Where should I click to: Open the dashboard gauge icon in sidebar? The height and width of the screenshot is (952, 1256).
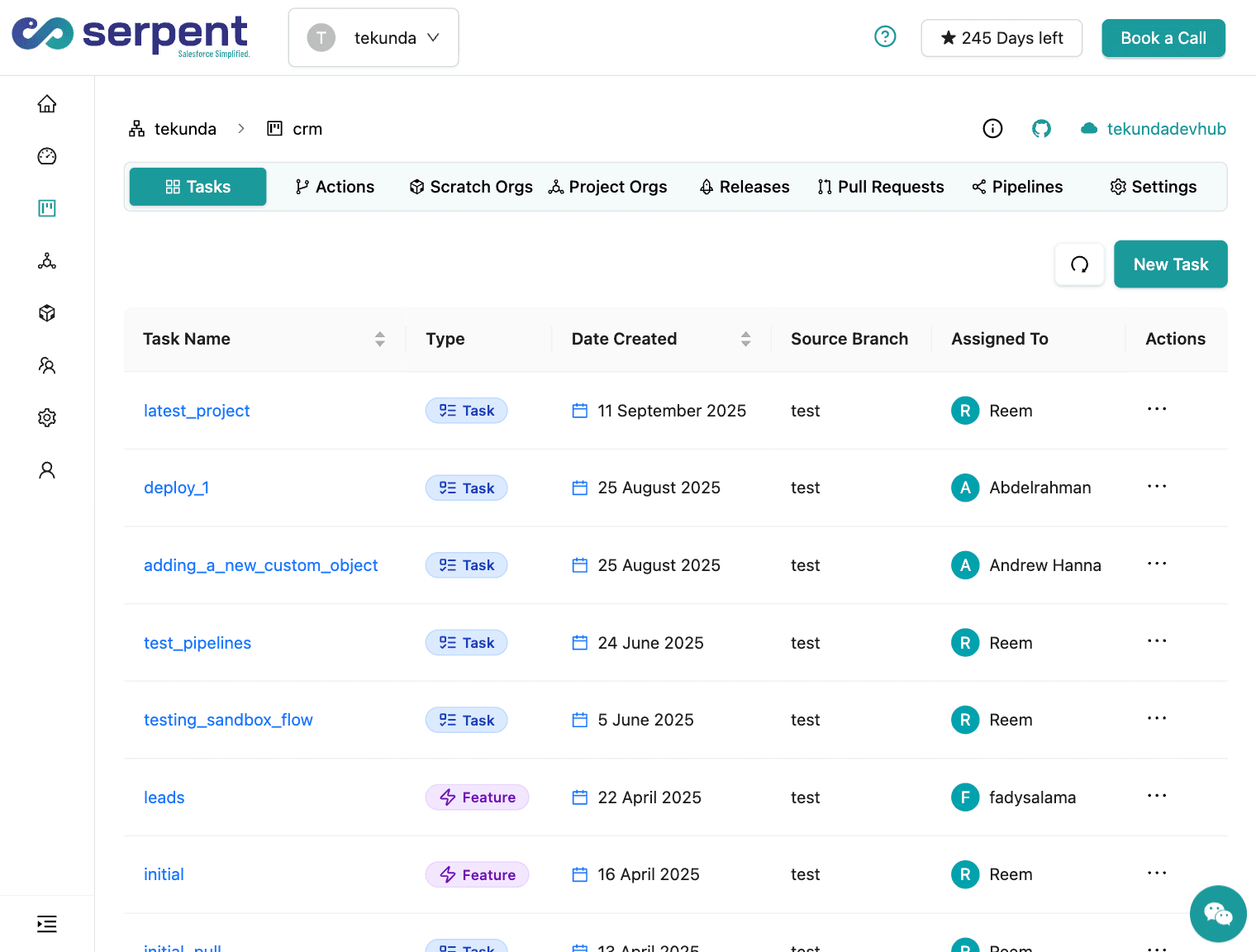[x=47, y=156]
